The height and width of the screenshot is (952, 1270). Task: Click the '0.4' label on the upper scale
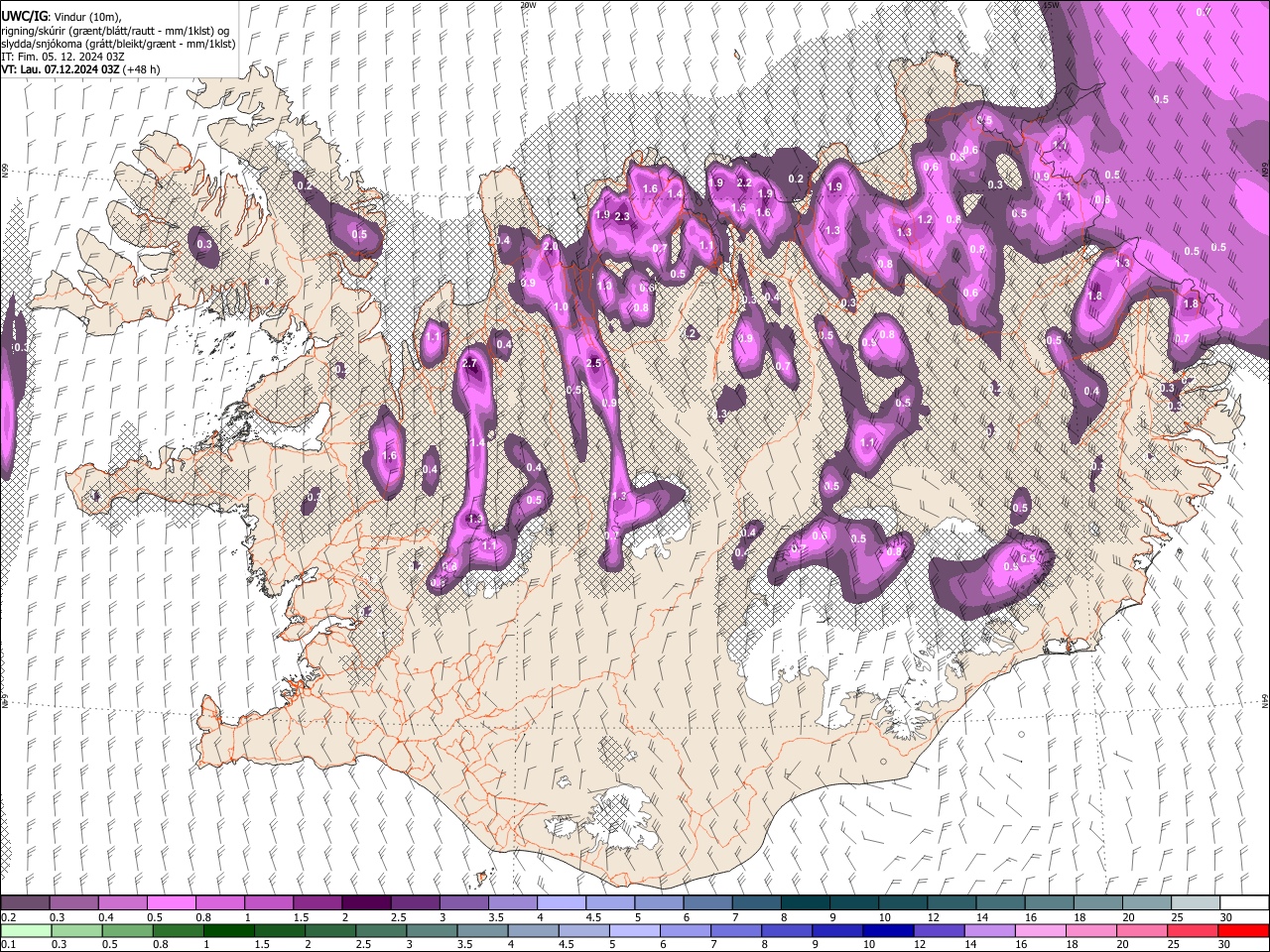pos(106,917)
